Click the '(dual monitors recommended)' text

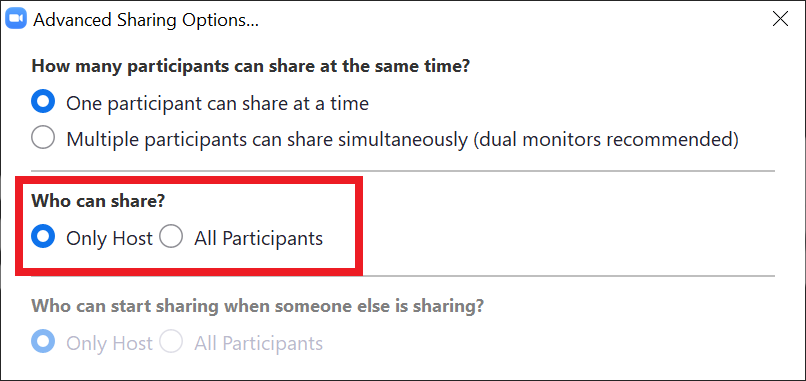(606, 139)
